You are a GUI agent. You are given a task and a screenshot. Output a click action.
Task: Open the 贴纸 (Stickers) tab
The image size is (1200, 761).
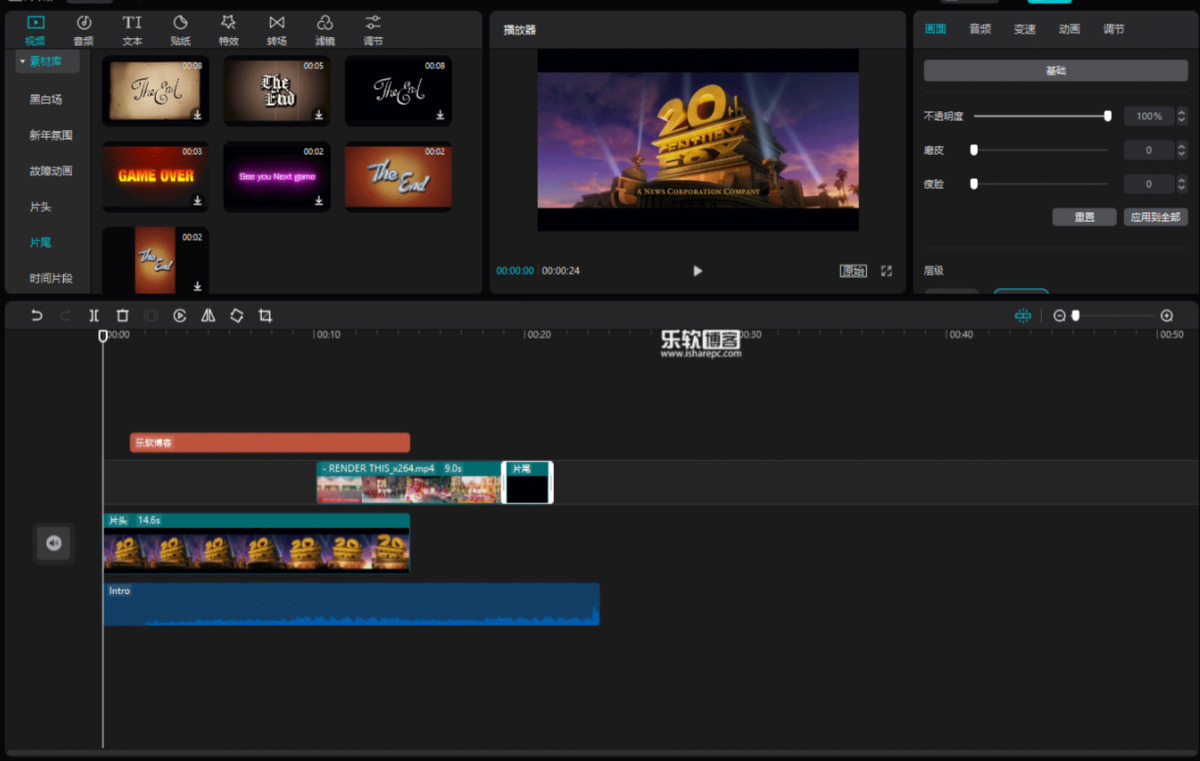click(180, 29)
